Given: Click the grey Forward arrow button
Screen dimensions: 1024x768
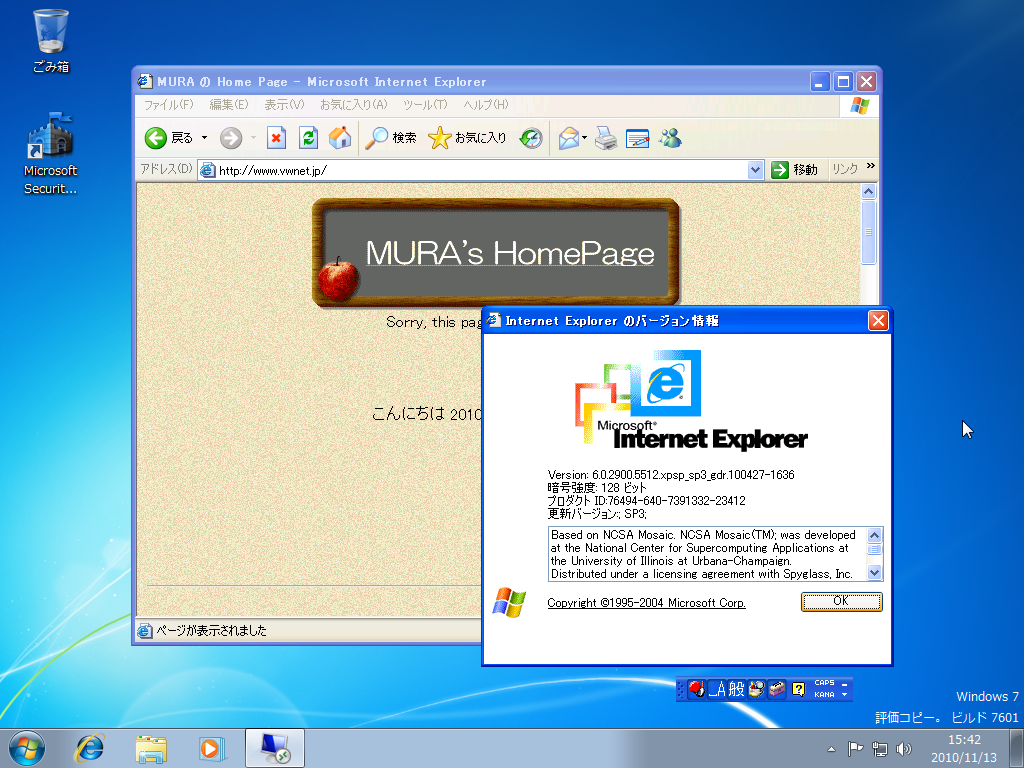Looking at the screenshot, I should pos(231,138).
